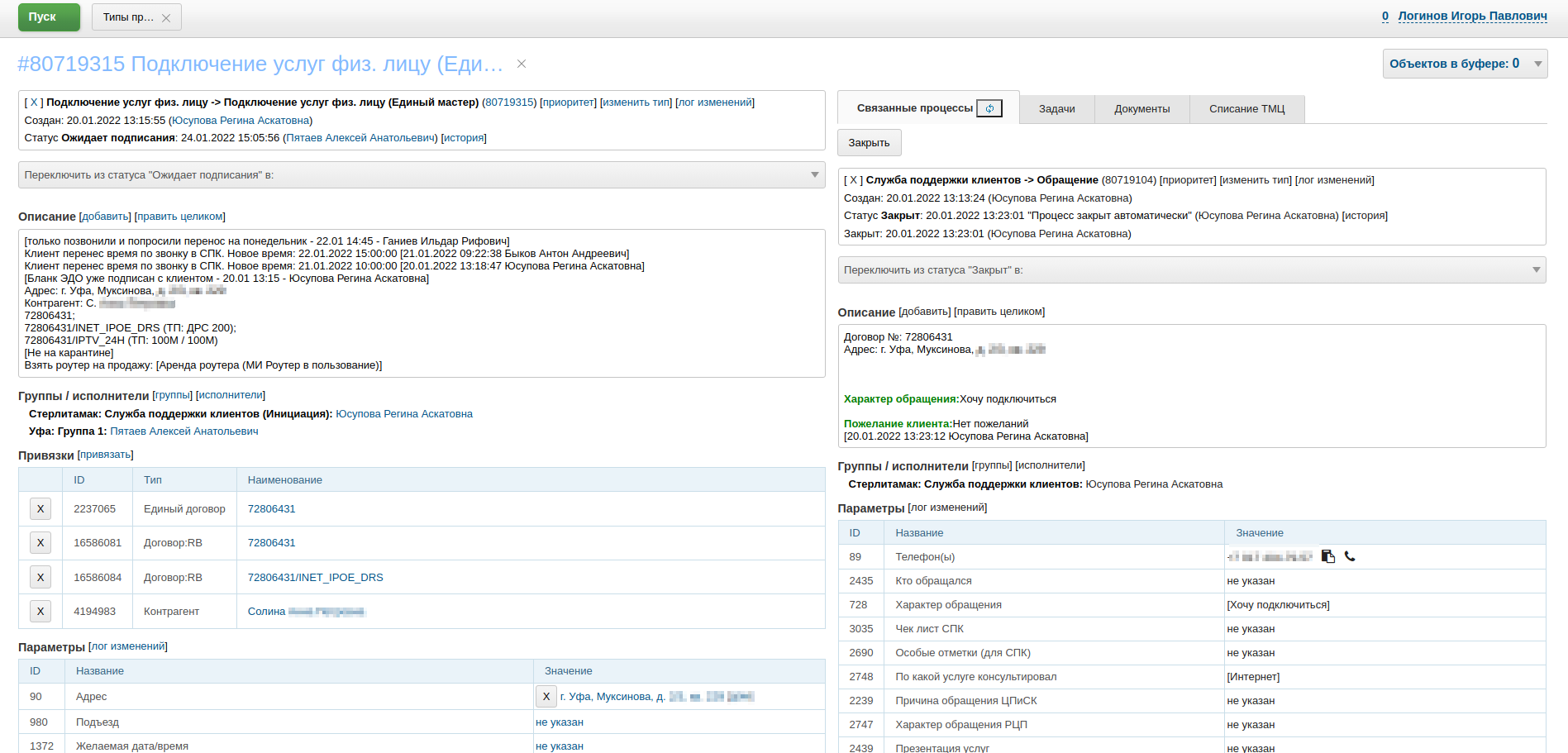Open parameters 'лог изменений' on left
The height and width of the screenshot is (753, 1568).
pyautogui.click(x=128, y=646)
